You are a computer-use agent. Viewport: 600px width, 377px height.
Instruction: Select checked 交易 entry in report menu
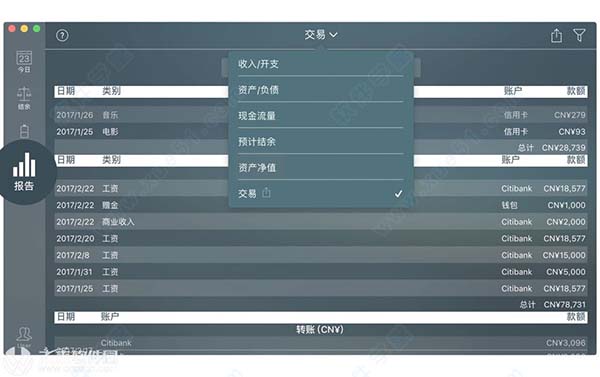[x=321, y=194]
